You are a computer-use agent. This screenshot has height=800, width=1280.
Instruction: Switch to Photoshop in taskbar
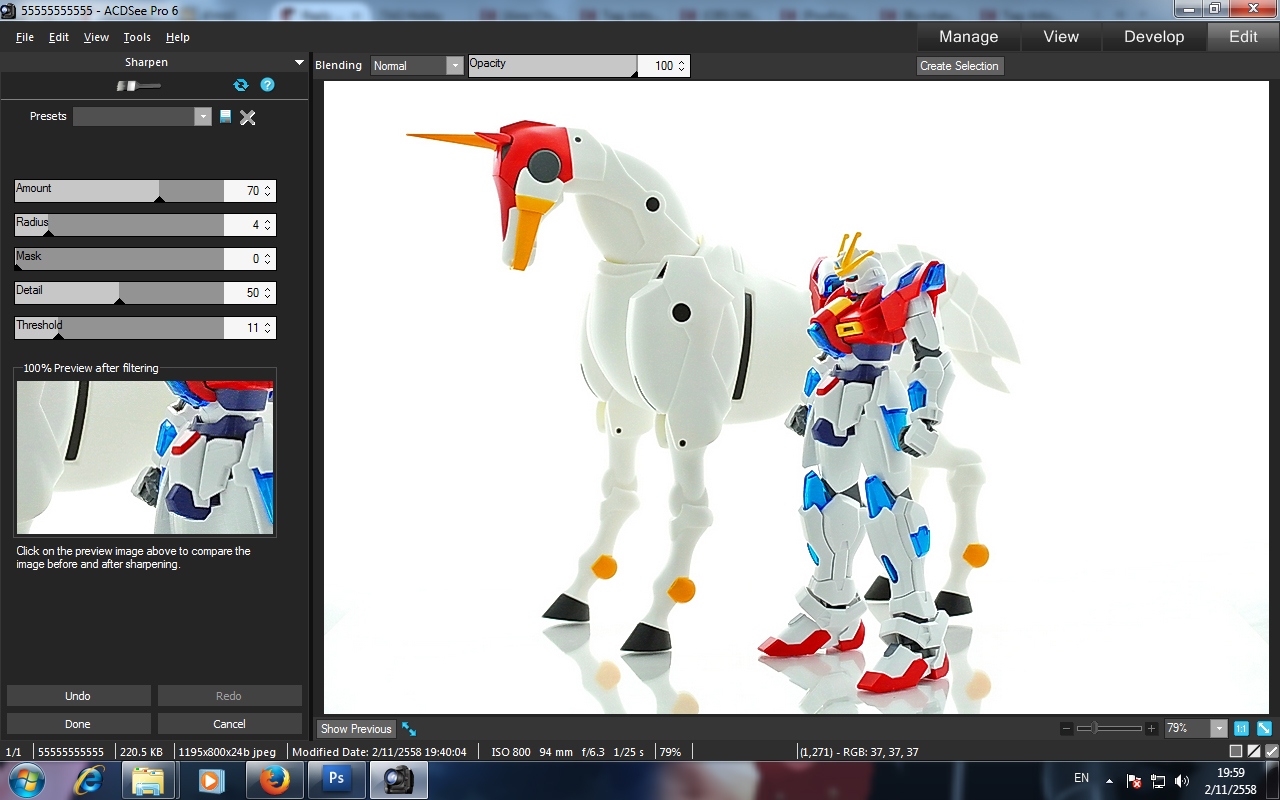pos(336,780)
